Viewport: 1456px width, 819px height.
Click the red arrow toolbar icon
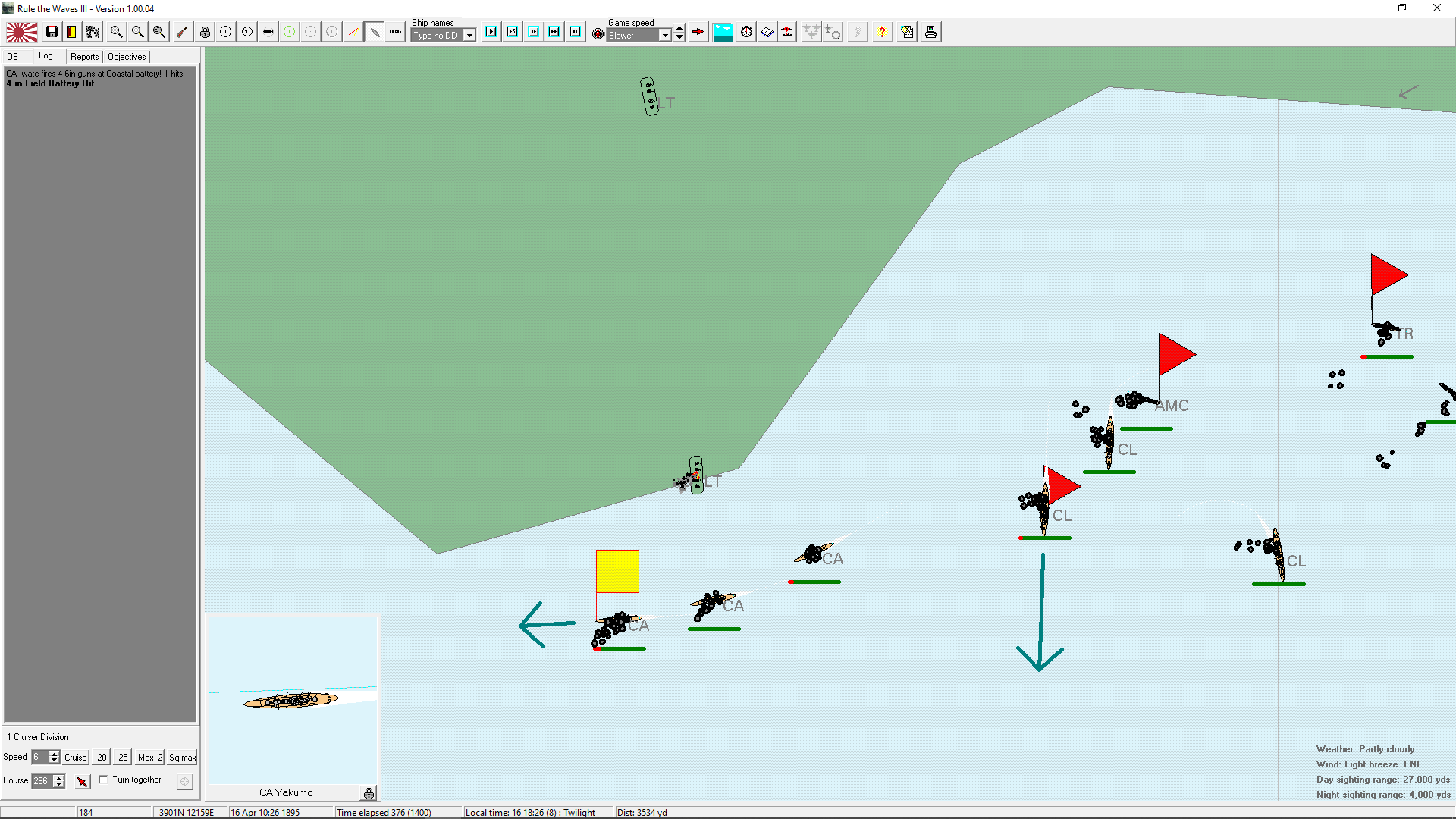click(x=698, y=32)
